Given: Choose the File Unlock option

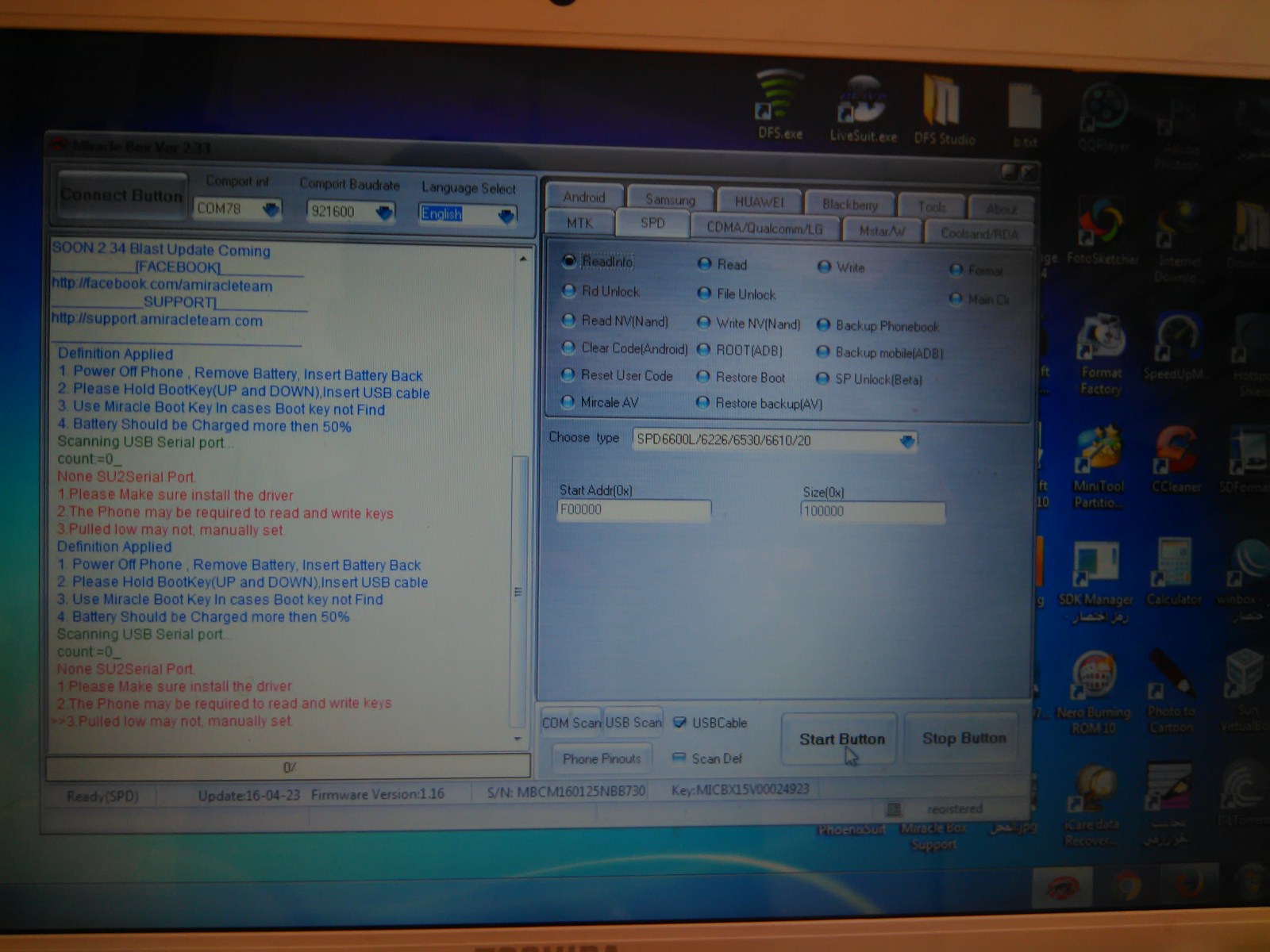Looking at the screenshot, I should pyautogui.click(x=737, y=294).
